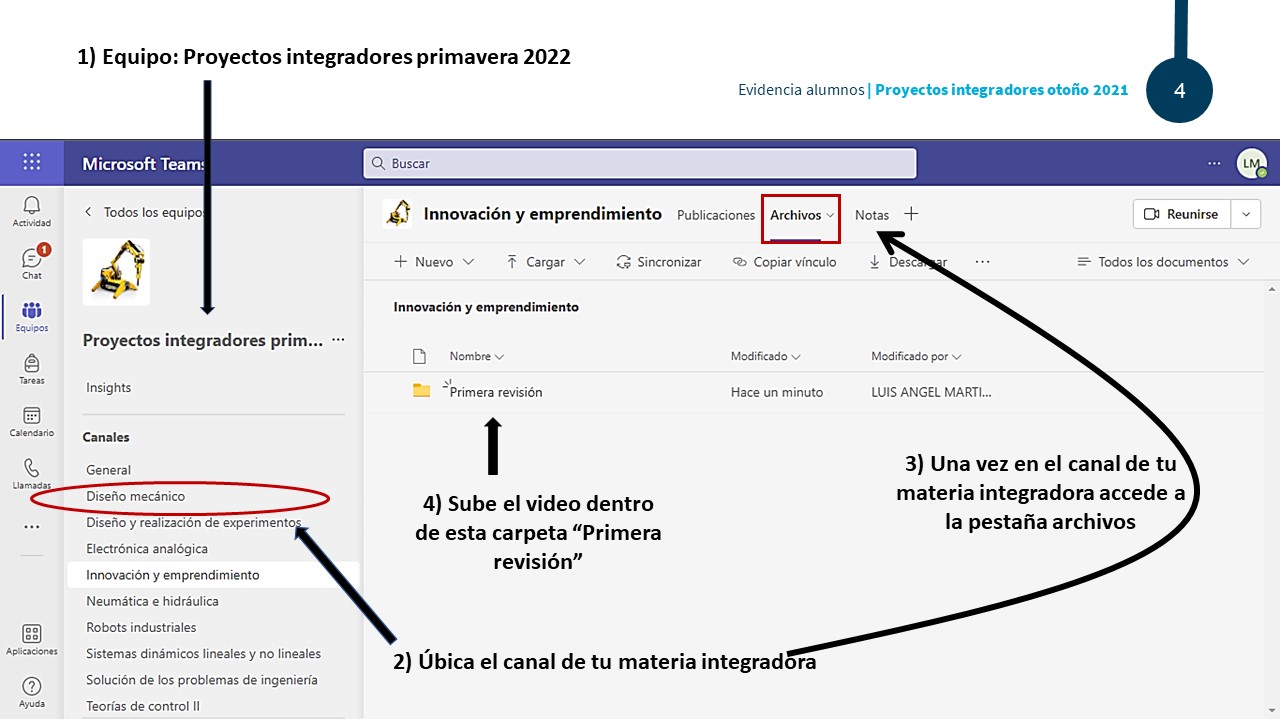Viewport: 1280px width, 720px height.
Task: Open the Electrónica analógica channel
Action: click(x=147, y=549)
